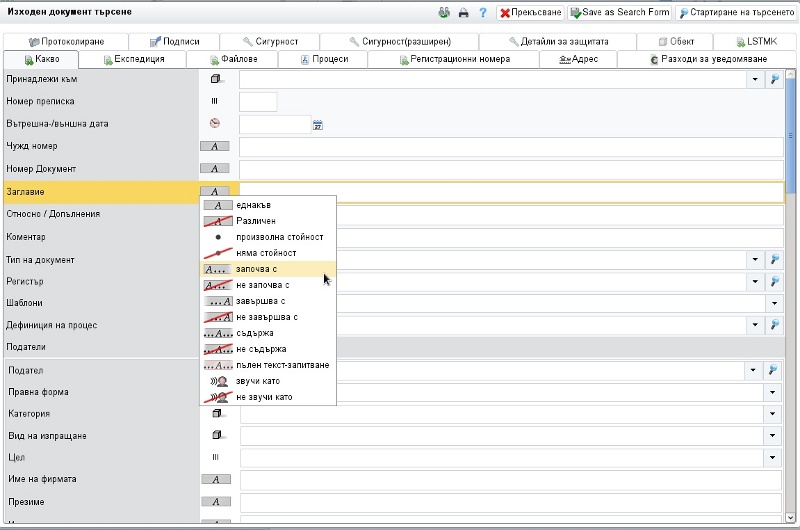The image size is (800, 530).
Task: Click operator icon for Принадлежи към
Action: pos(215,79)
